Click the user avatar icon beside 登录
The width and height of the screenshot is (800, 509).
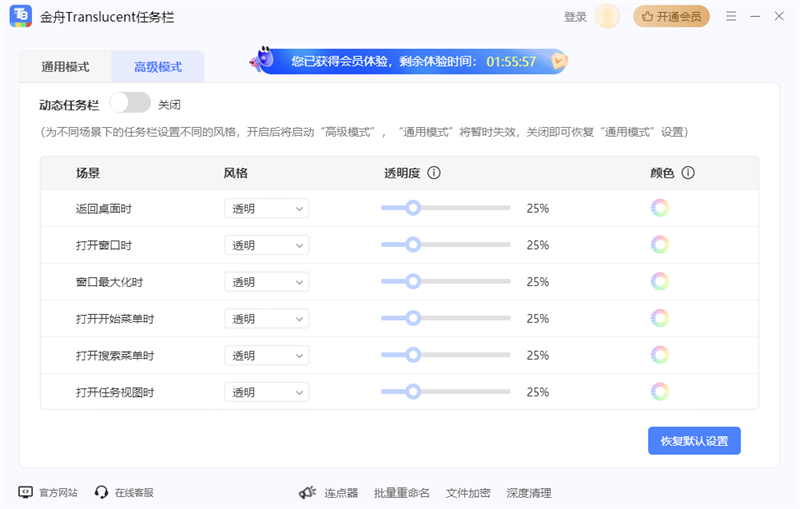click(607, 17)
